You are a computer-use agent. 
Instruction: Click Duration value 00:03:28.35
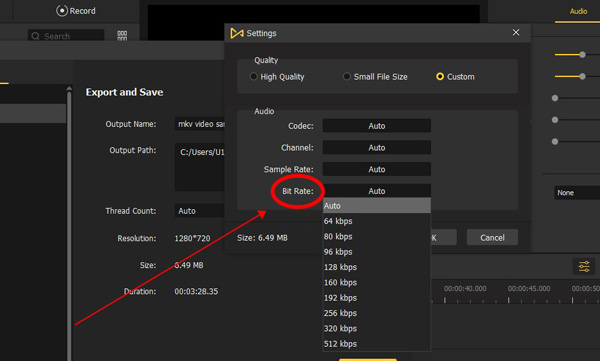(196, 291)
